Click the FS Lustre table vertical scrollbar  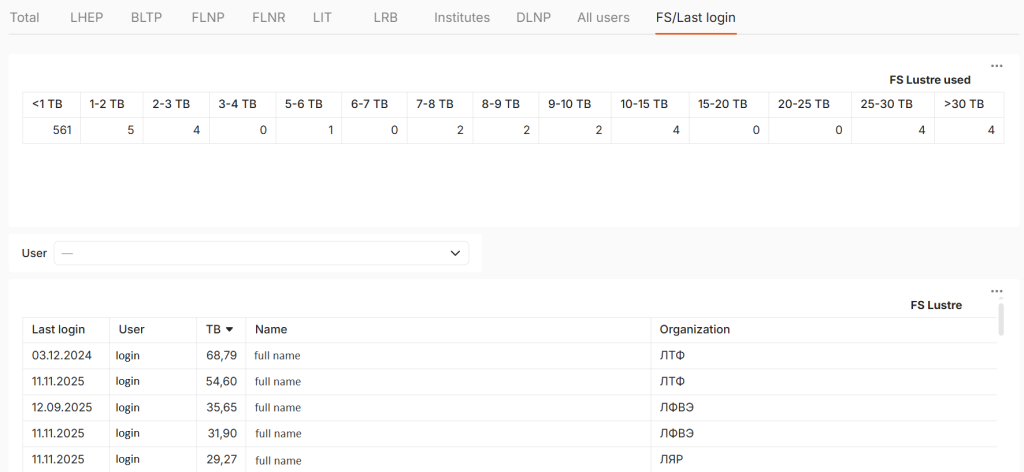click(x=1000, y=320)
